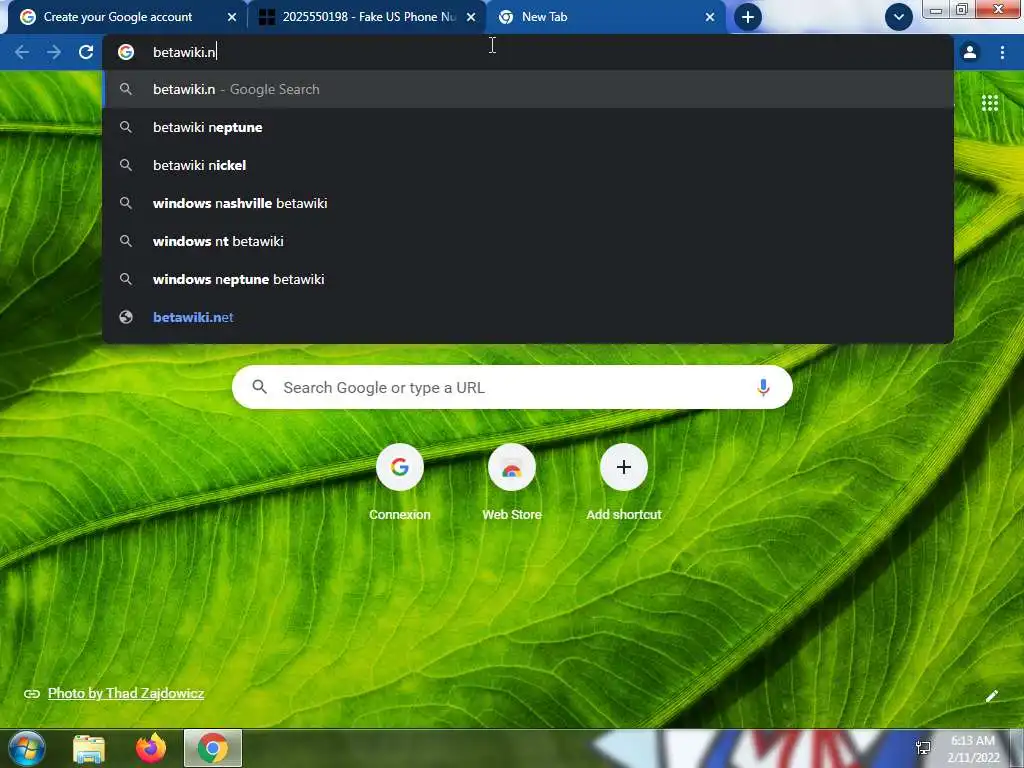Close the New Tab tab
Image resolution: width=1024 pixels, height=768 pixels.
tap(710, 17)
